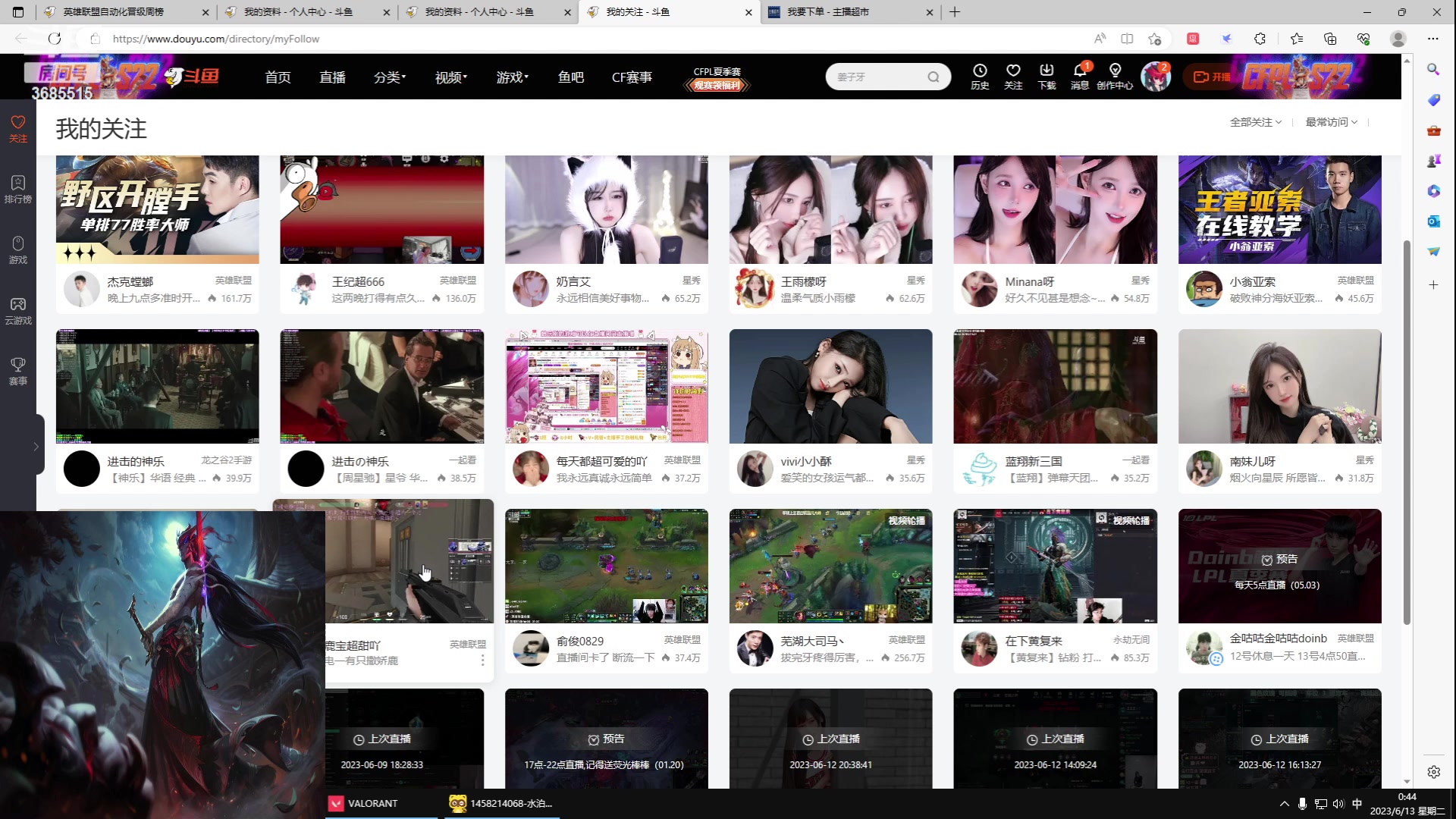
Task: Click the address bar URL
Action: tap(216, 39)
